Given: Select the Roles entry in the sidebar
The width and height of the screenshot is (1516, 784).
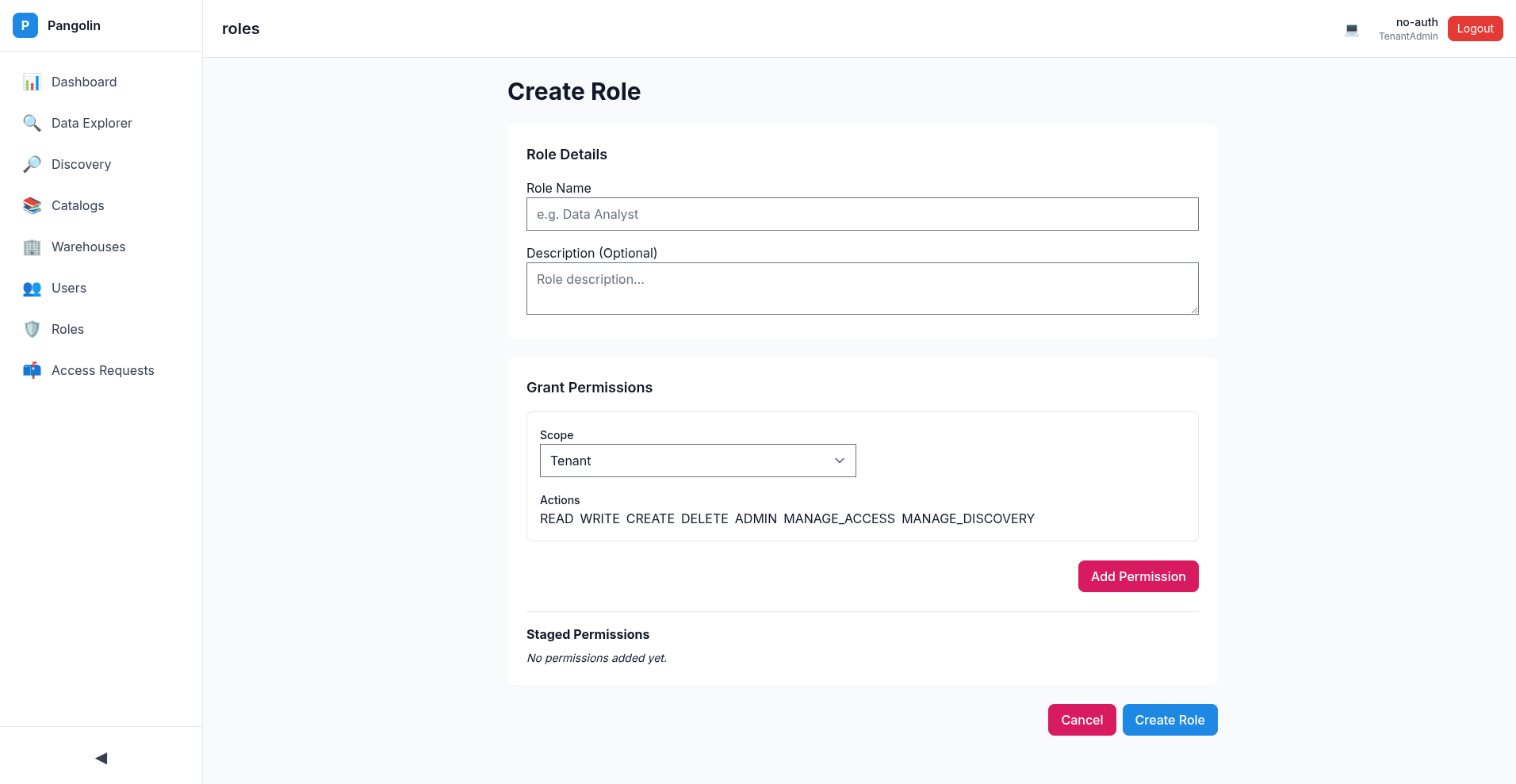Looking at the screenshot, I should pyautogui.click(x=68, y=329).
